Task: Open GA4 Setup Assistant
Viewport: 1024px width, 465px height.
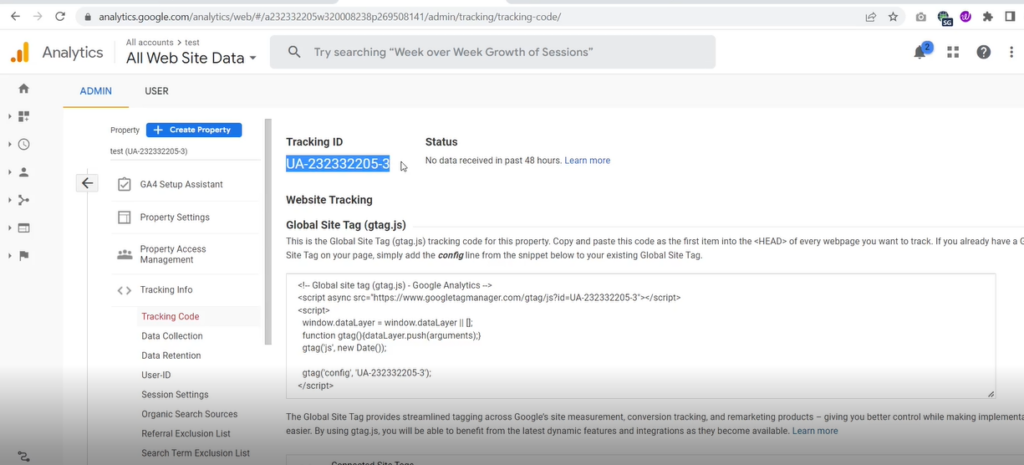Action: coord(181,184)
